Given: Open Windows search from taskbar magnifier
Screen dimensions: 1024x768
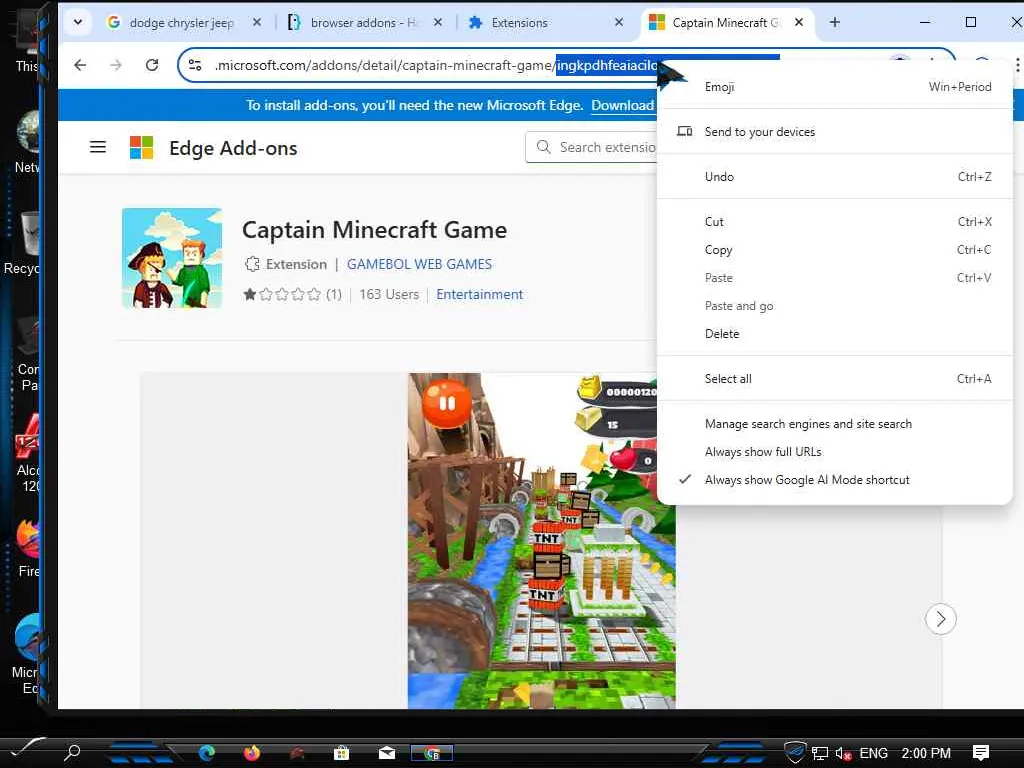Looking at the screenshot, I should (72, 752).
